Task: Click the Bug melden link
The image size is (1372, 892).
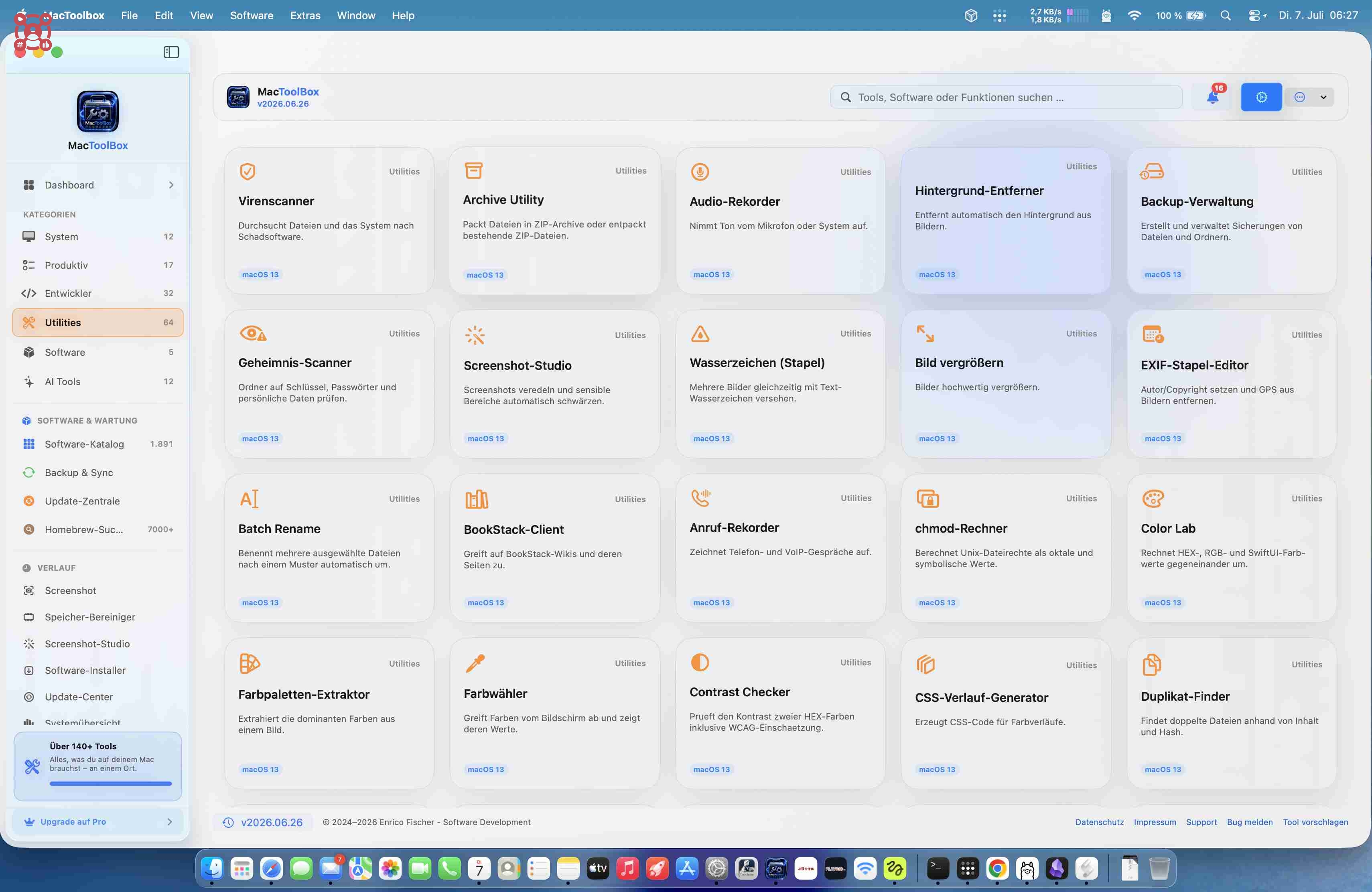Action: 1250,822
